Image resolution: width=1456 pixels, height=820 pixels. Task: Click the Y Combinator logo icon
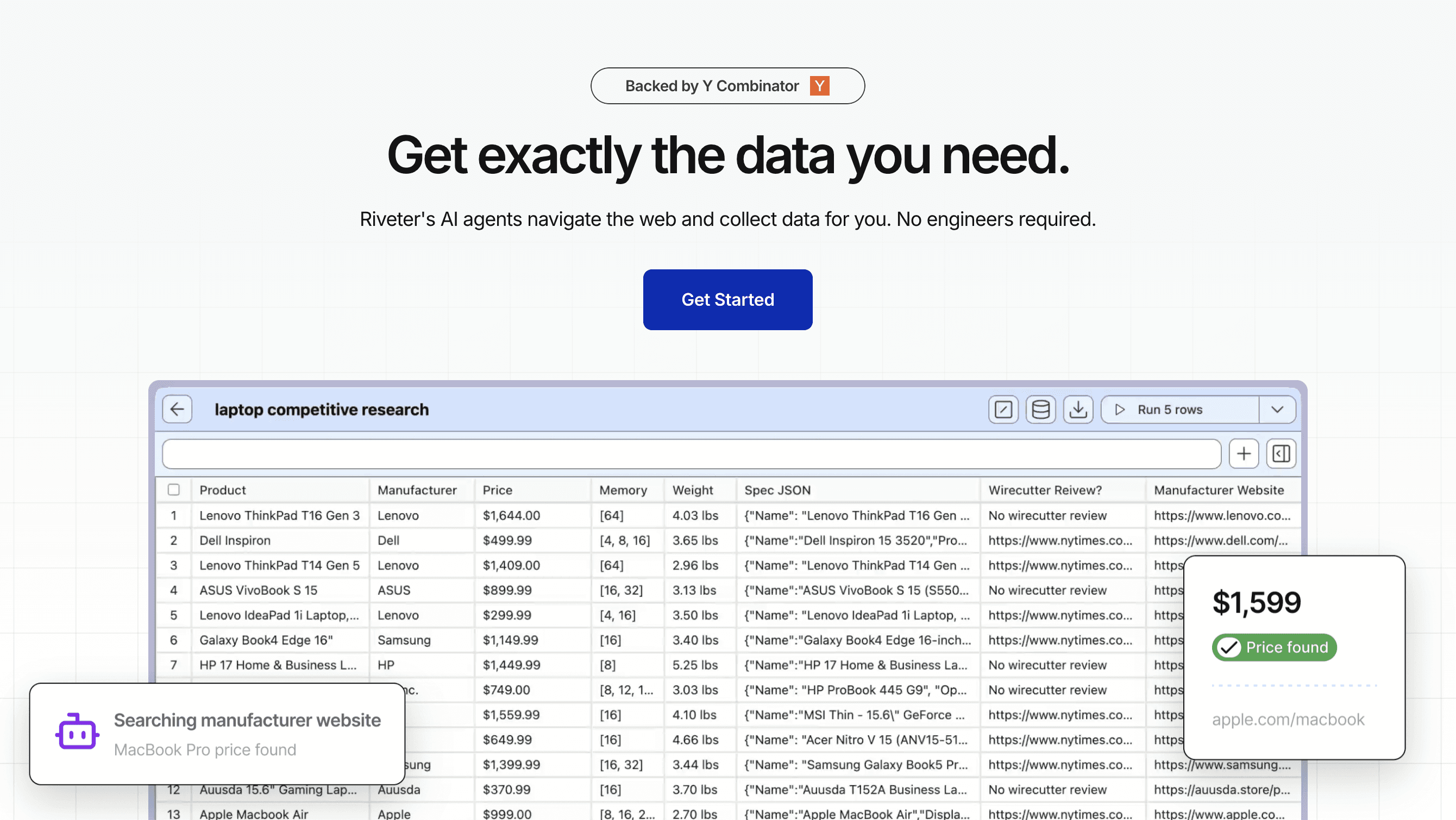819,86
